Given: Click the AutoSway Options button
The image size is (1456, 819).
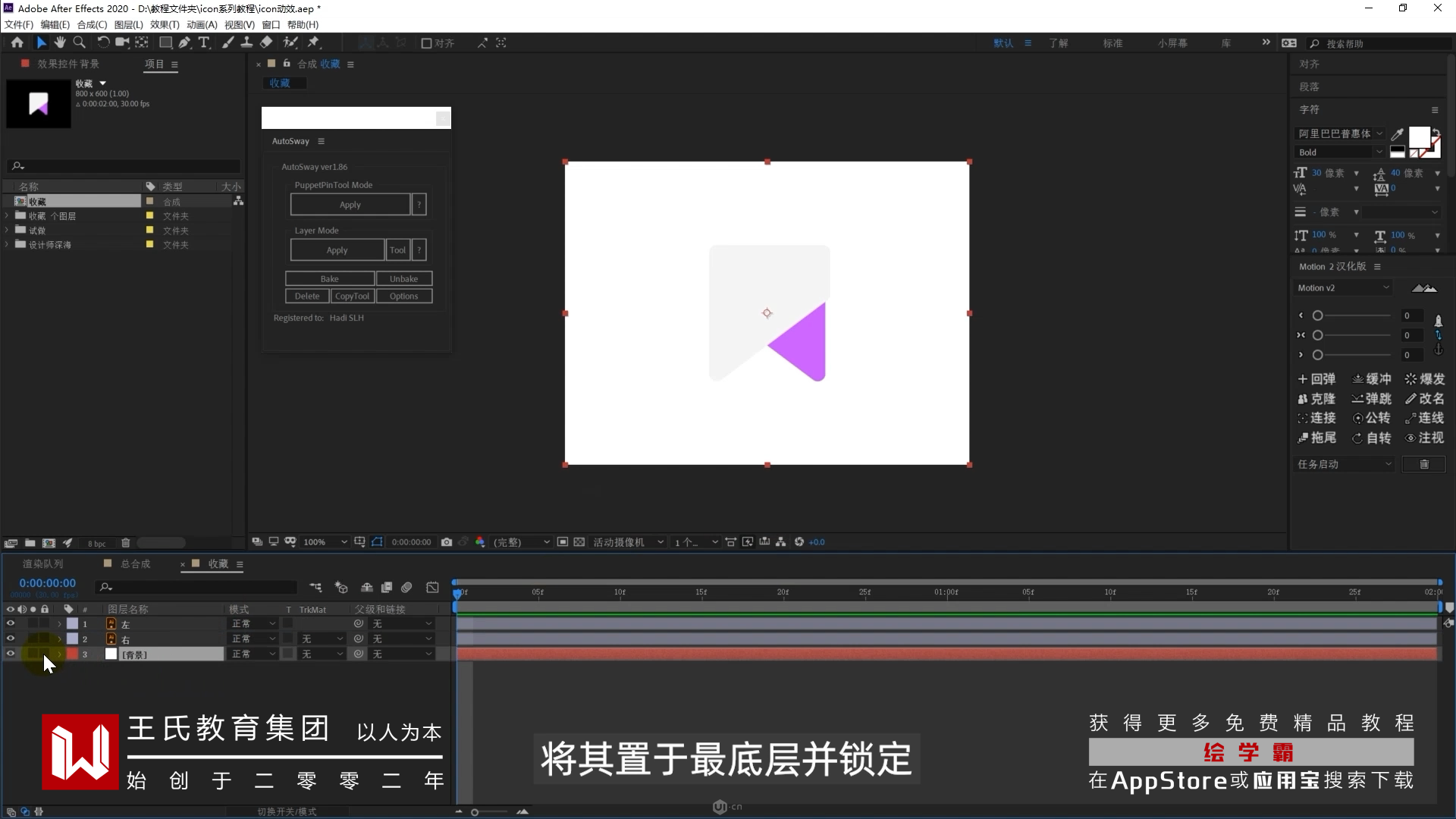Looking at the screenshot, I should 403,297.
